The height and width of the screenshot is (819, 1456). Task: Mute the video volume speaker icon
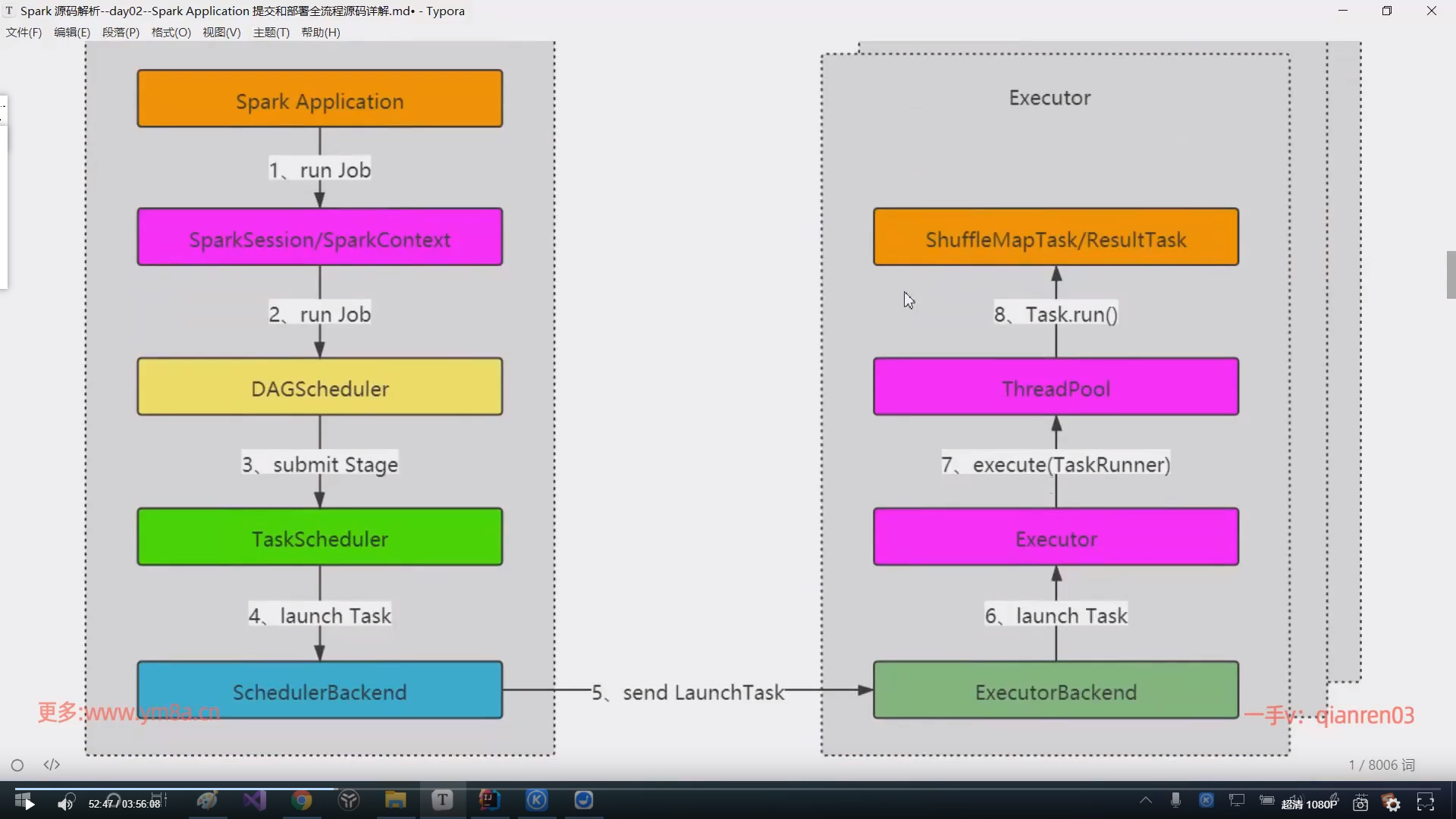point(66,803)
